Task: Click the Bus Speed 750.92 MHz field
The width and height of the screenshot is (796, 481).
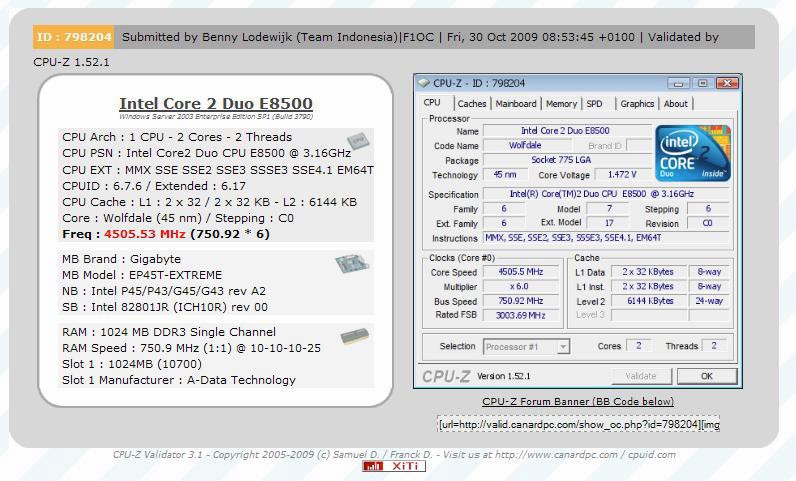Action: coord(520,301)
